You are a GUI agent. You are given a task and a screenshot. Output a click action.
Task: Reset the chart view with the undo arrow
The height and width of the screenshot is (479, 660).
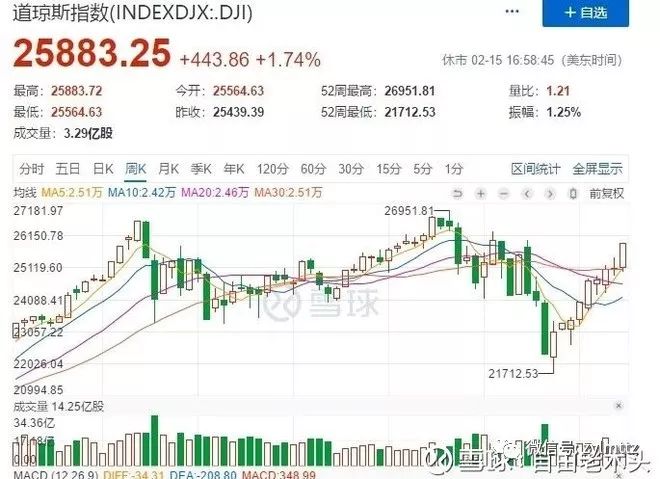click(x=457, y=194)
